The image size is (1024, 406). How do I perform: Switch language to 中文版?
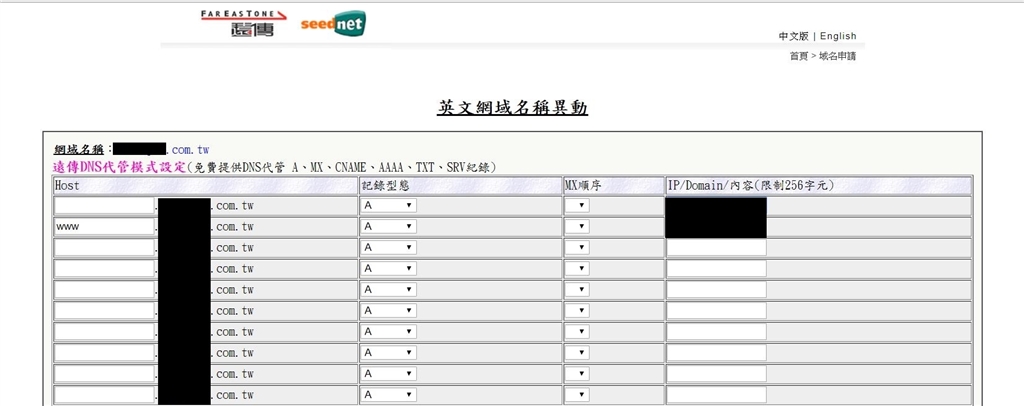(x=793, y=37)
